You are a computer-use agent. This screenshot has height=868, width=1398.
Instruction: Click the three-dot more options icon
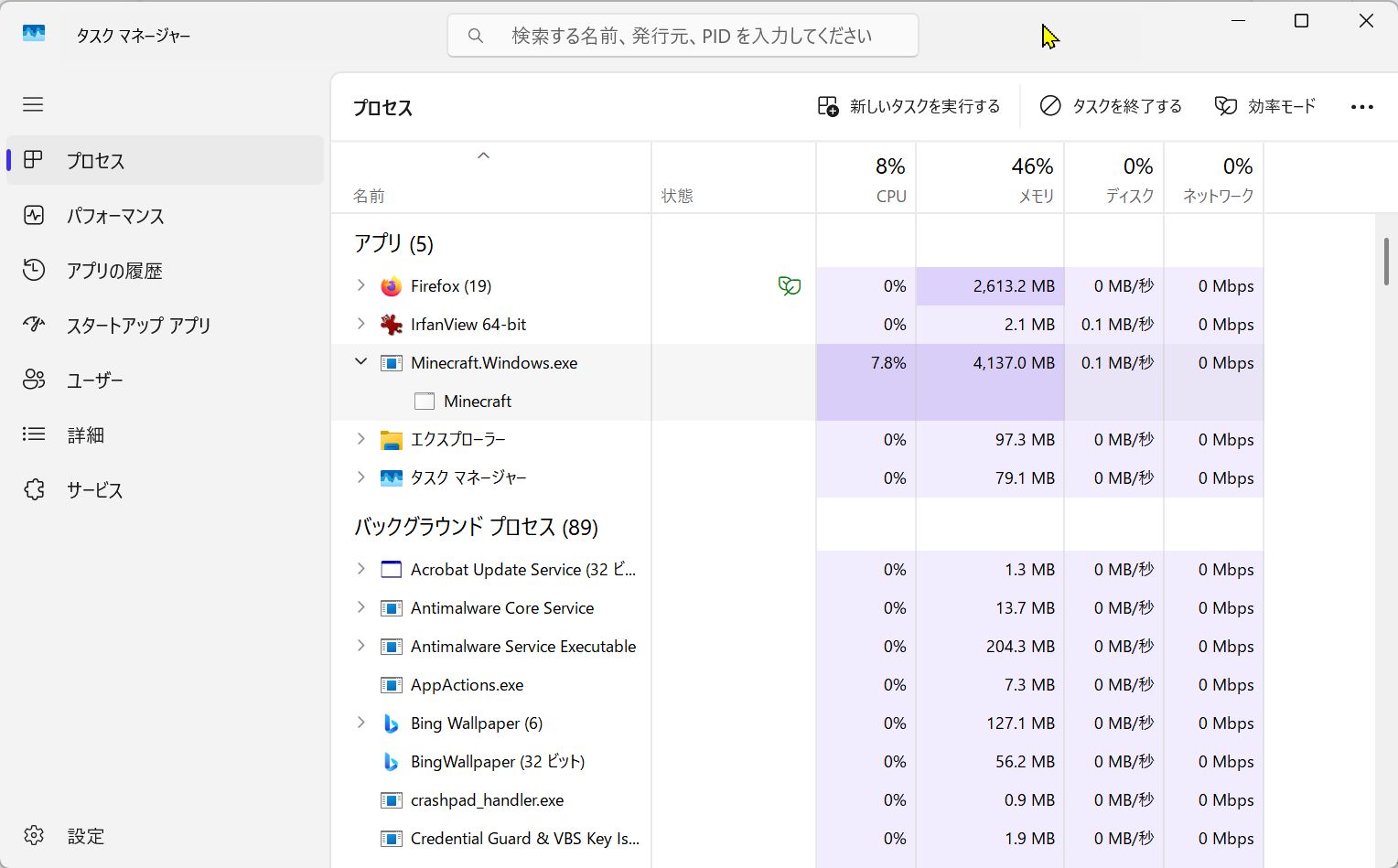click(1361, 107)
